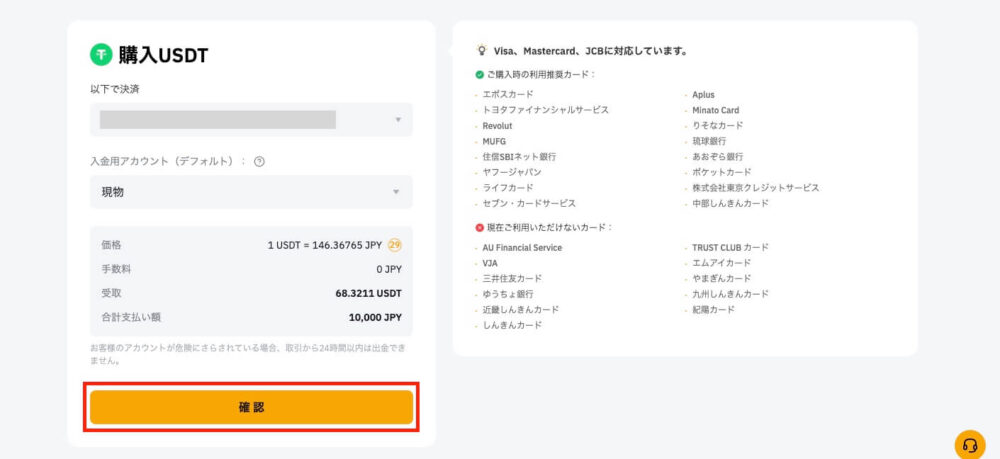Viewport: 1000px width, 459px height.
Task: Click トヨタファイナンシャルサービス list entry
Action: tap(546, 110)
